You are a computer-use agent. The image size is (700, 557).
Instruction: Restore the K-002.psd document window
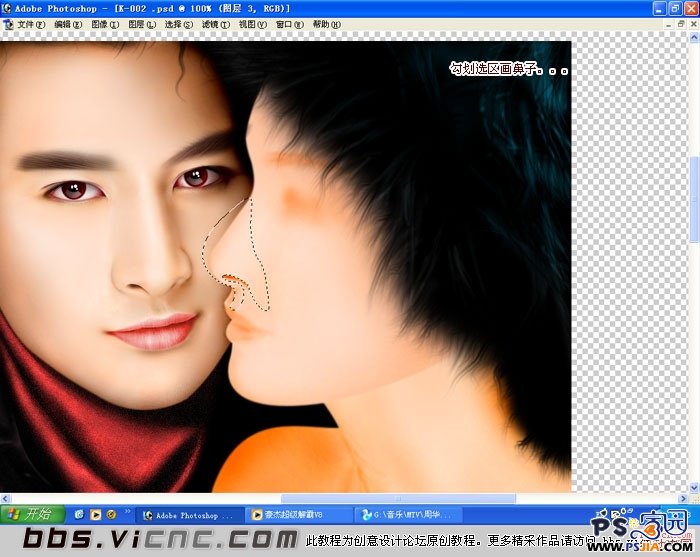pos(681,25)
